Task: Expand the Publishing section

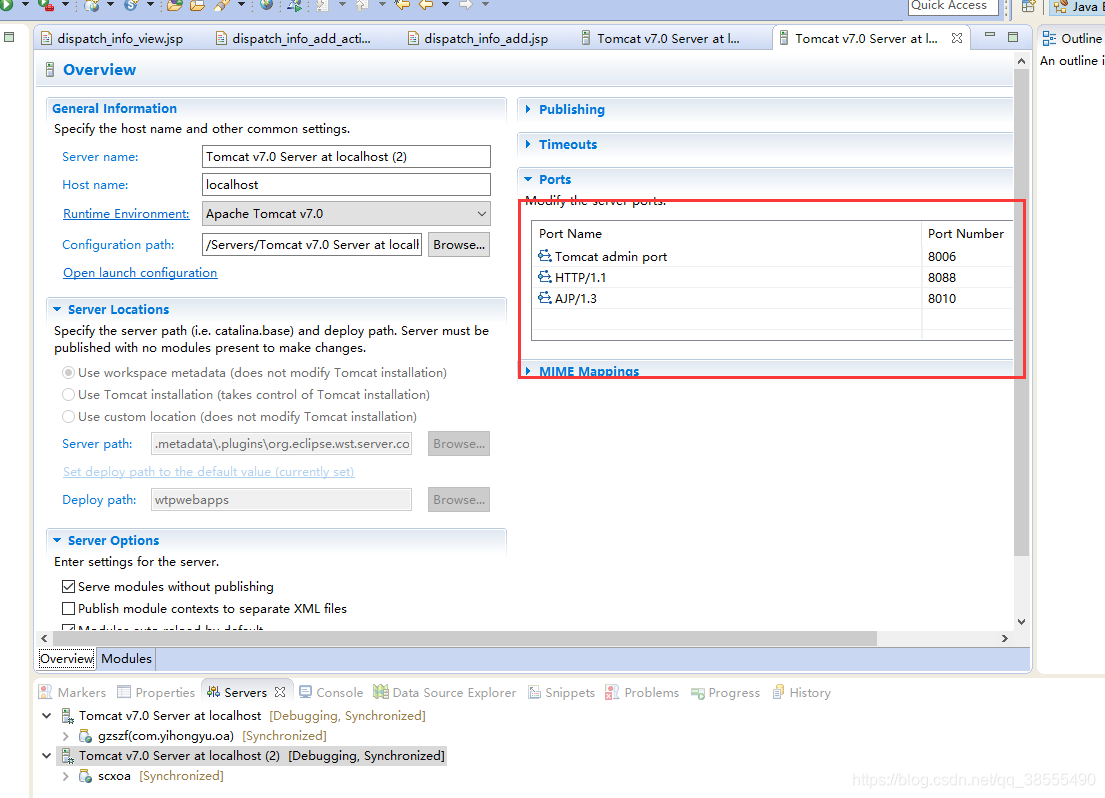Action: pyautogui.click(x=528, y=109)
